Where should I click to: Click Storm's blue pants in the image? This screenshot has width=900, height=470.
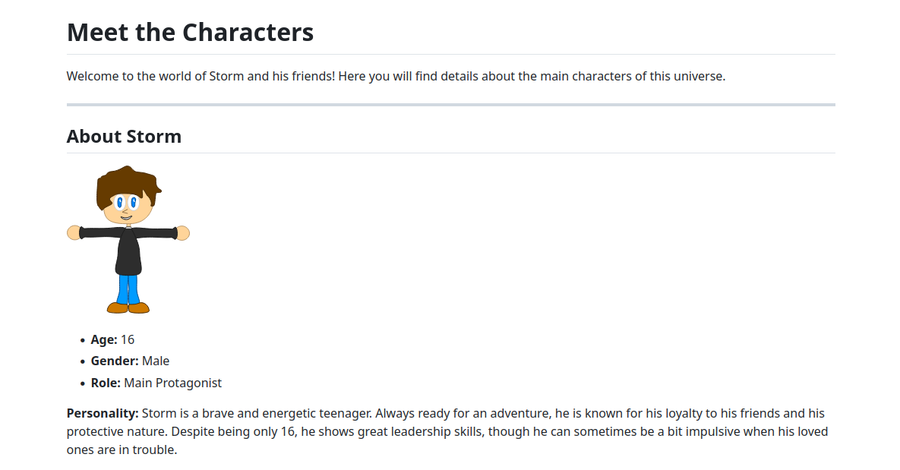tap(127, 289)
